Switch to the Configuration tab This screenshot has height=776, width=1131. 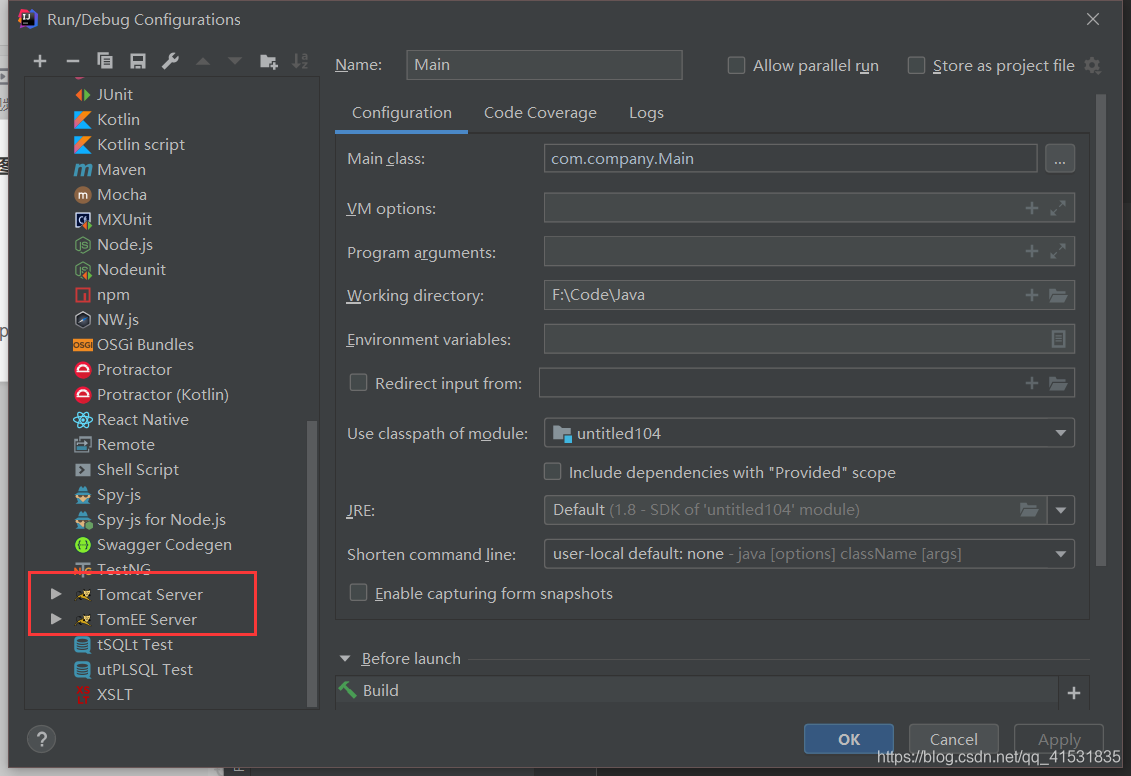tap(402, 113)
